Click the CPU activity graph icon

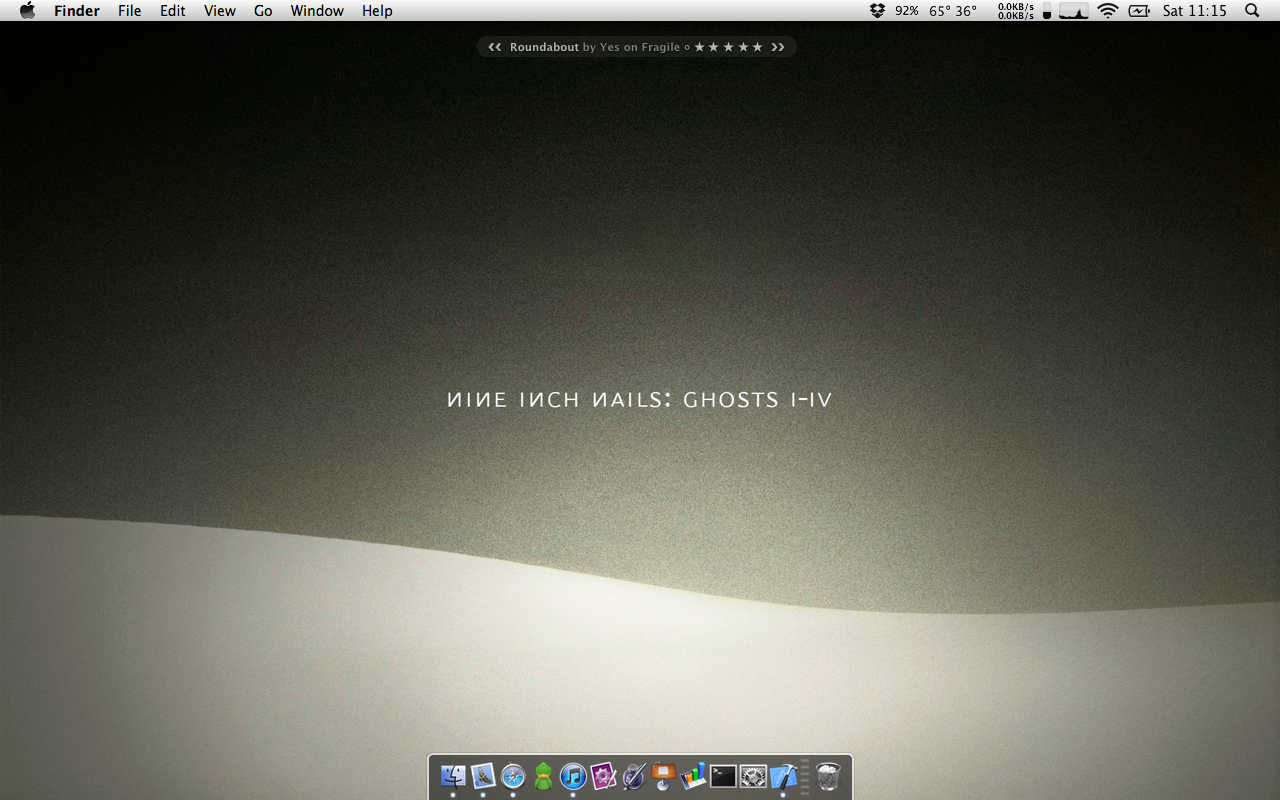pos(1074,11)
